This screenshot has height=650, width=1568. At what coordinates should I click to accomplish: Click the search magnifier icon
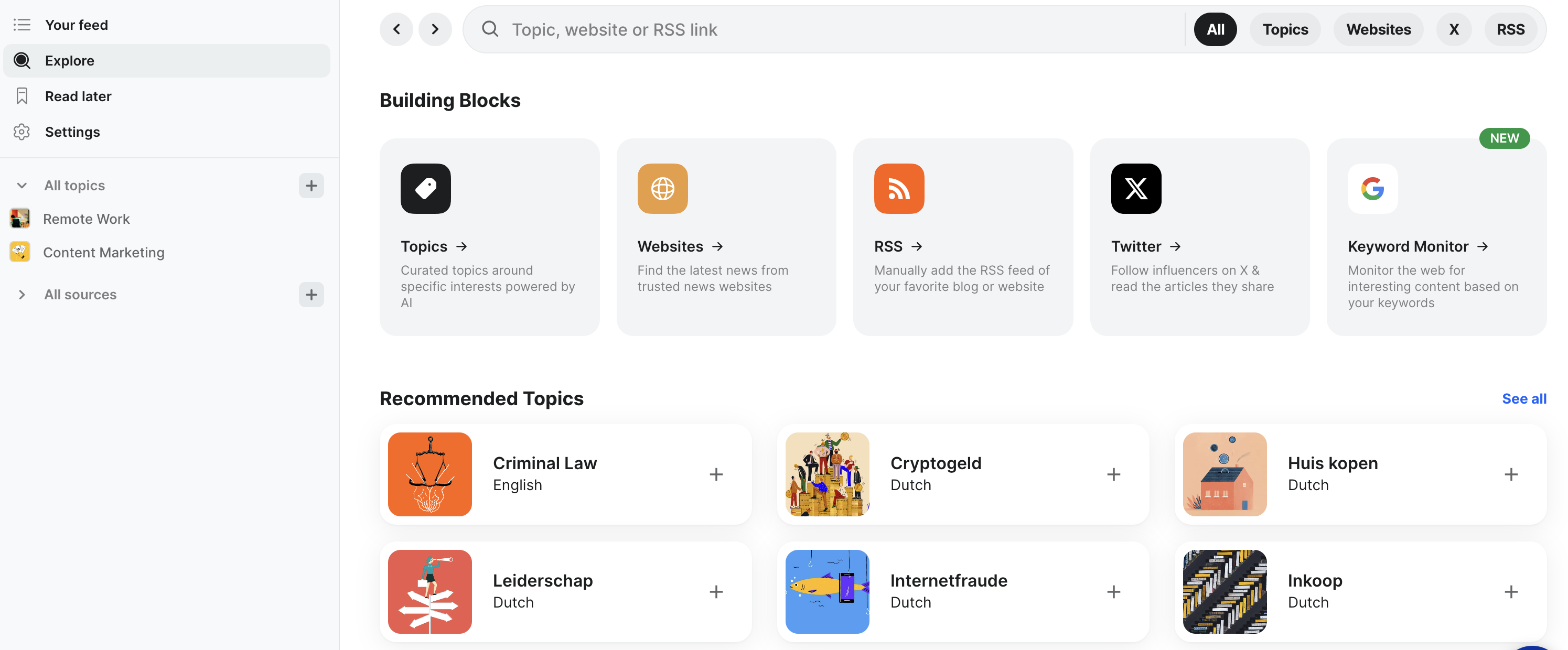point(490,29)
